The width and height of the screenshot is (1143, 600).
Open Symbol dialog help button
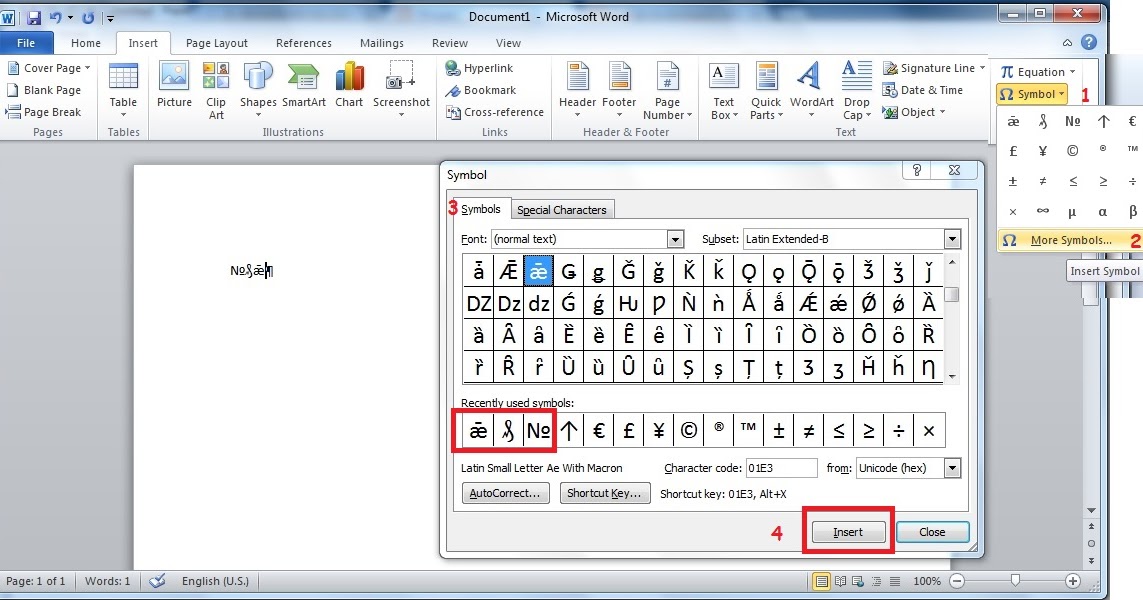[x=917, y=170]
